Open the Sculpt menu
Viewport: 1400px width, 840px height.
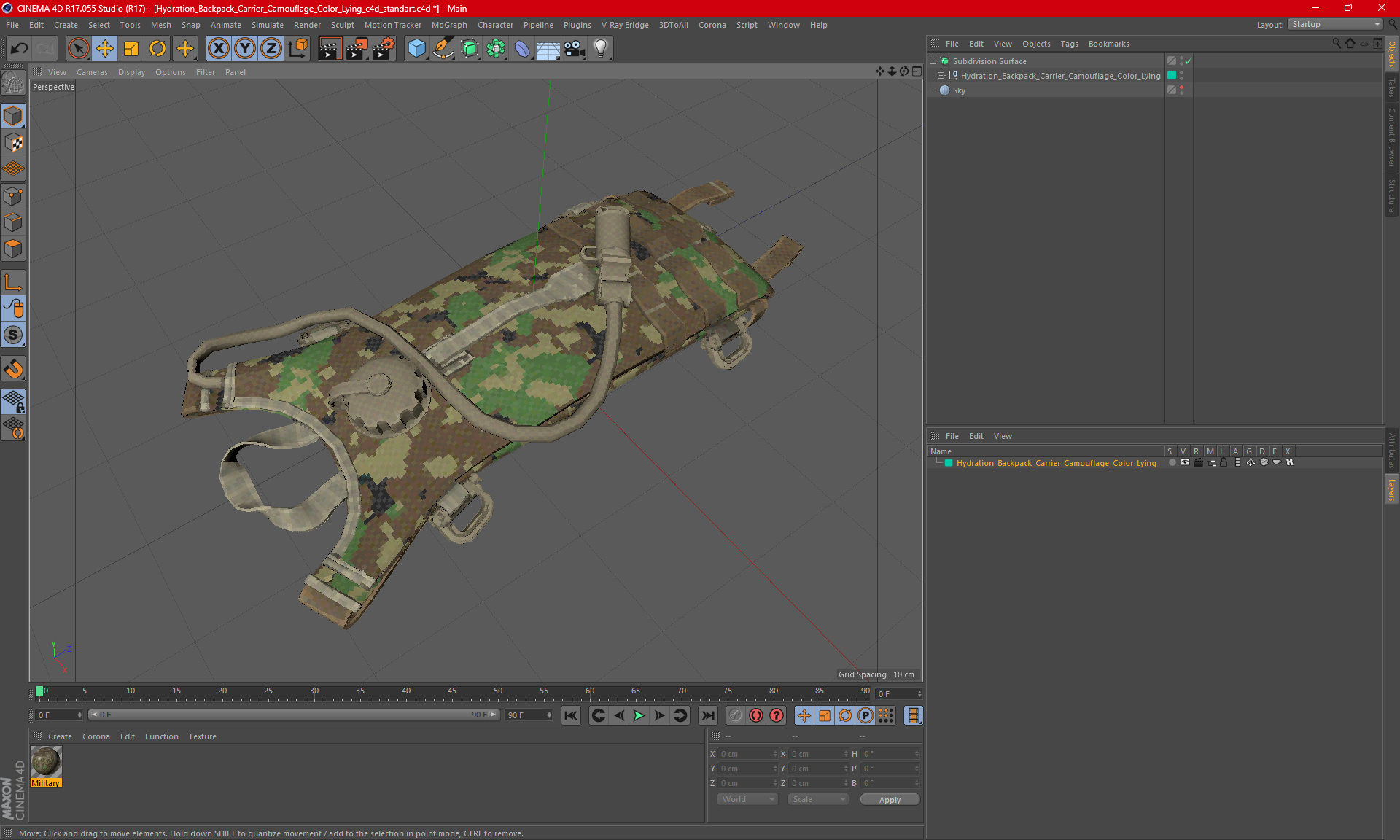pyautogui.click(x=342, y=25)
